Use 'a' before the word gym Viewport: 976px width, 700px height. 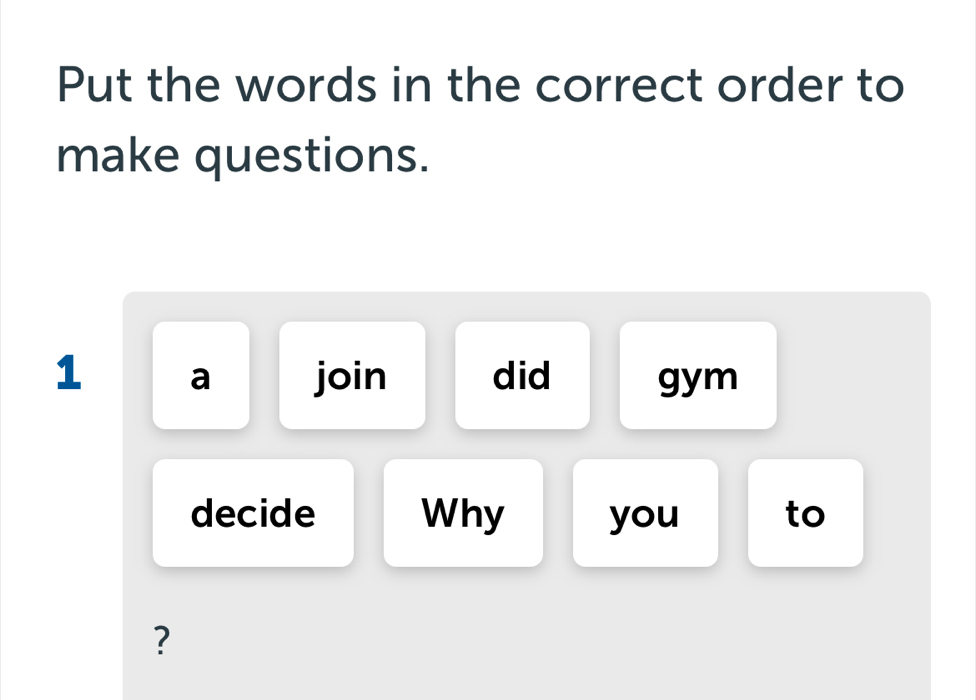point(200,375)
